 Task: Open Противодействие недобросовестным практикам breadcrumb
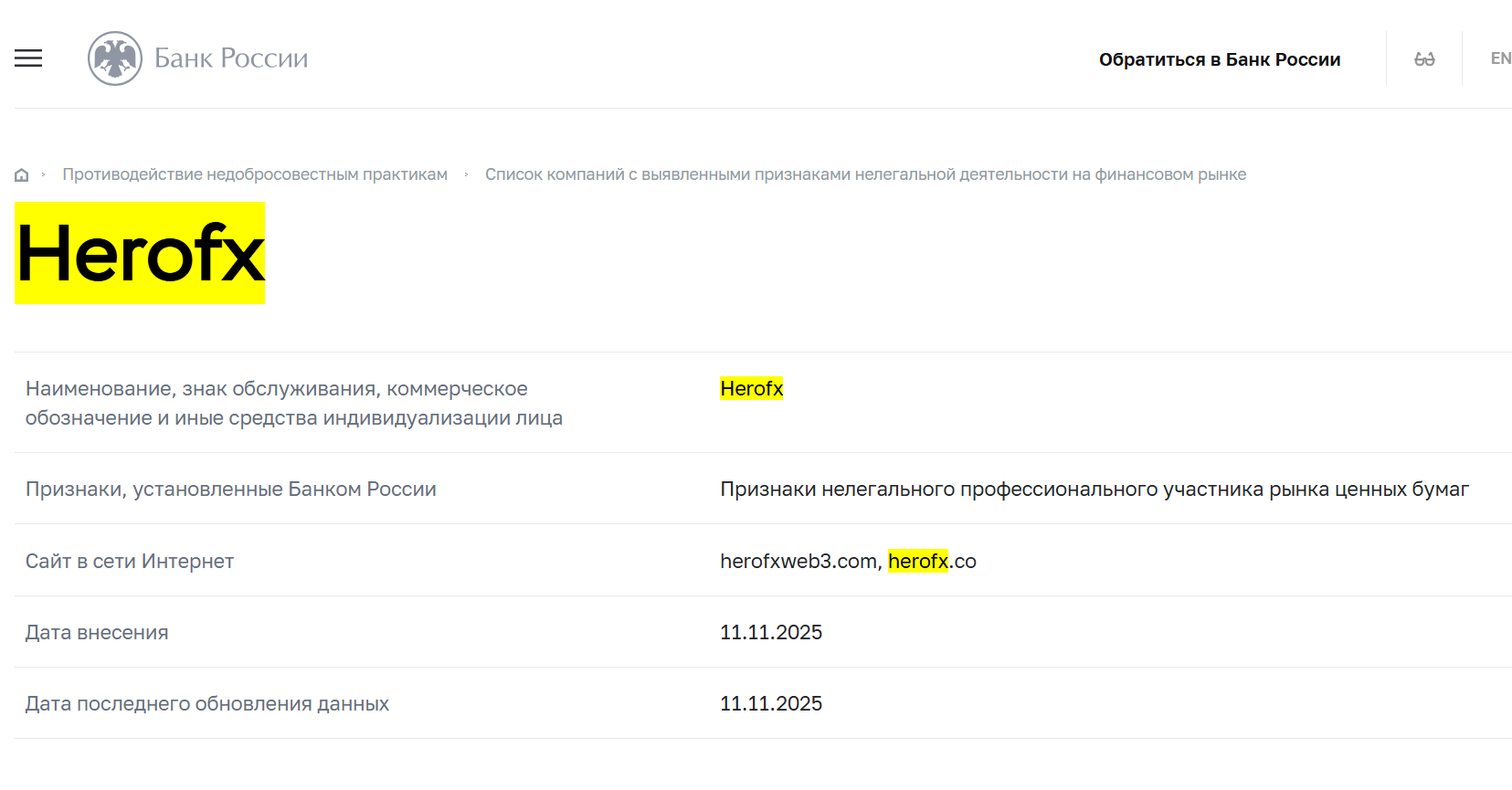click(255, 174)
